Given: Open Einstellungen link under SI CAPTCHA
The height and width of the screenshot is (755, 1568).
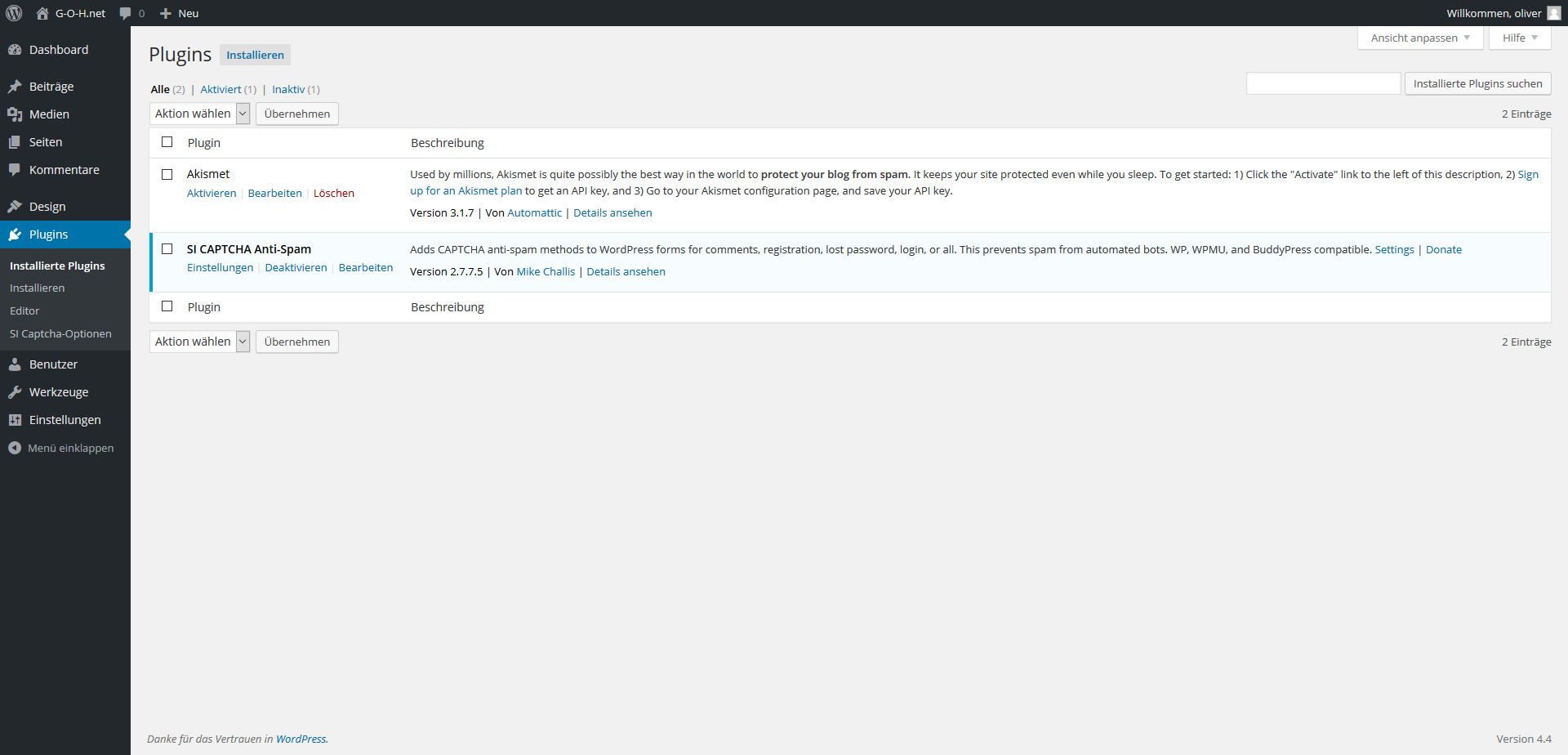Looking at the screenshot, I should coord(220,268).
